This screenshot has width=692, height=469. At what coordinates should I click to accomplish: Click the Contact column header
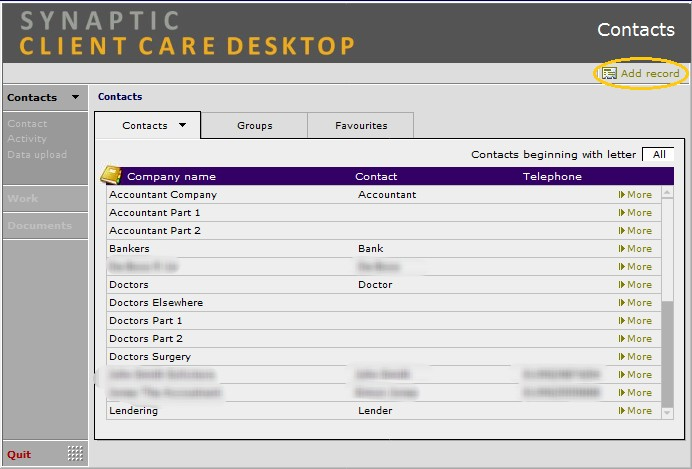pos(376,176)
